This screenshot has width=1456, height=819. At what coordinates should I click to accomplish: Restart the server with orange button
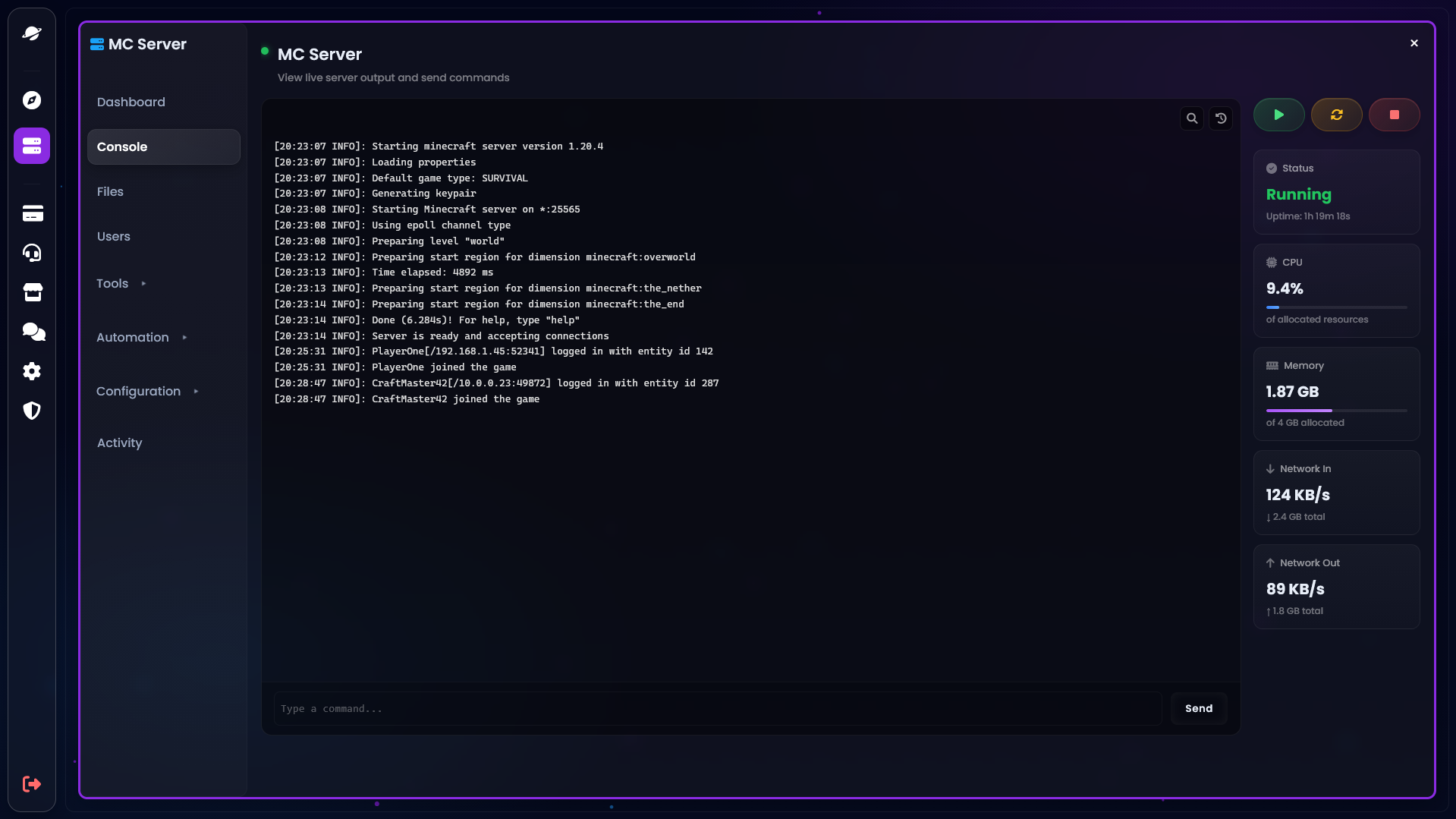coord(1336,115)
